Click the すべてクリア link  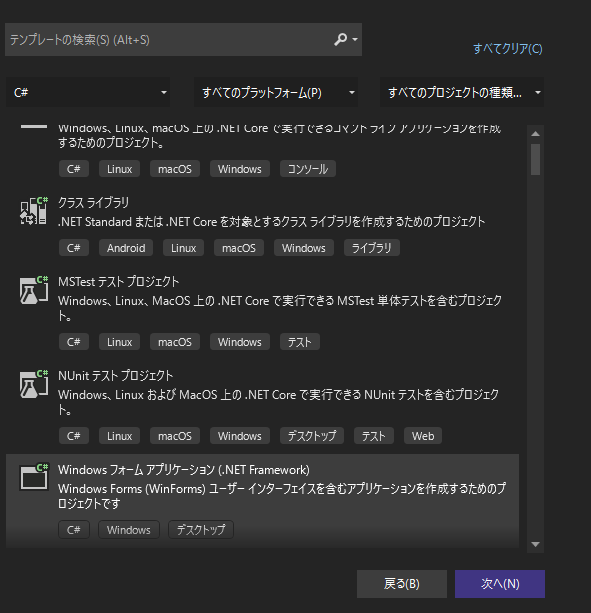(508, 49)
